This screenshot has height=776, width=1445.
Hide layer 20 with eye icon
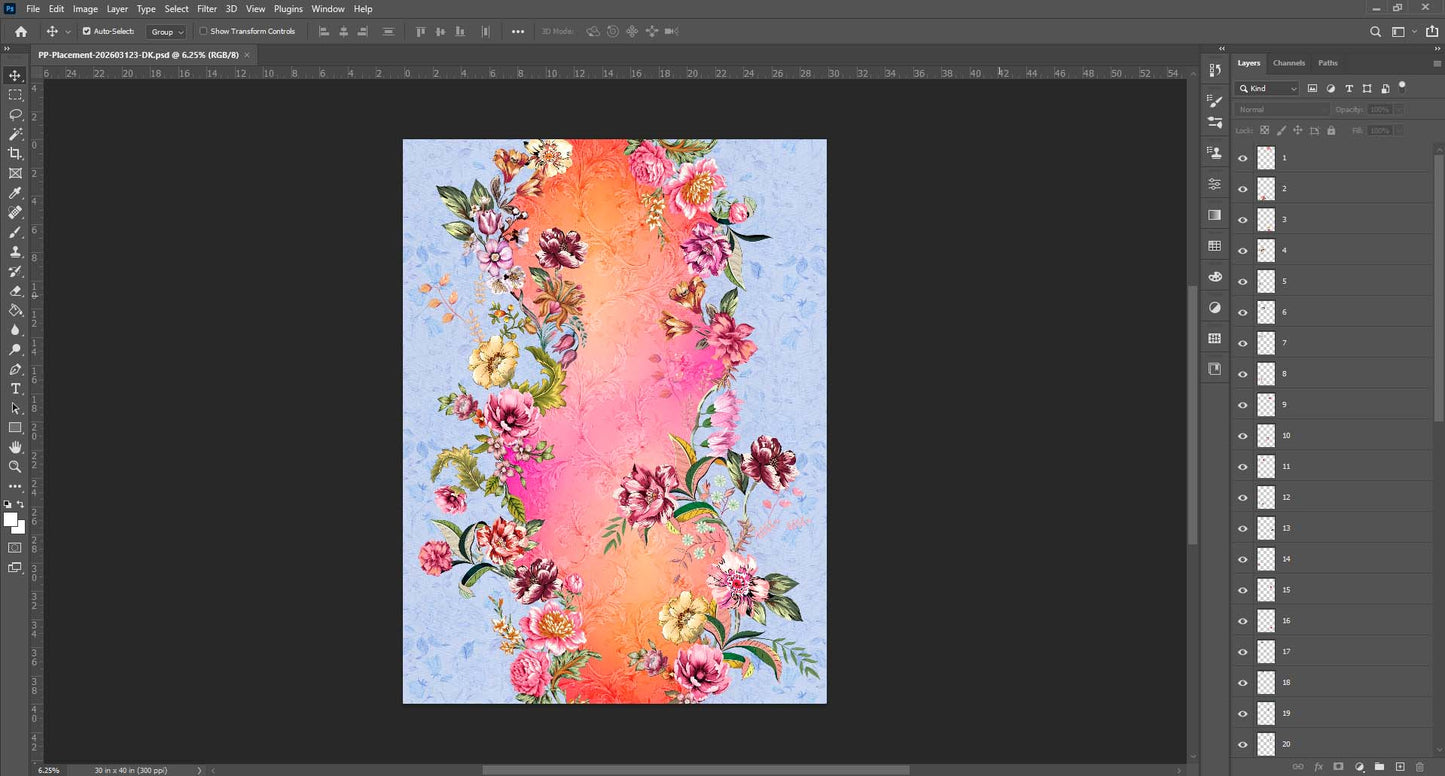[x=1243, y=744]
